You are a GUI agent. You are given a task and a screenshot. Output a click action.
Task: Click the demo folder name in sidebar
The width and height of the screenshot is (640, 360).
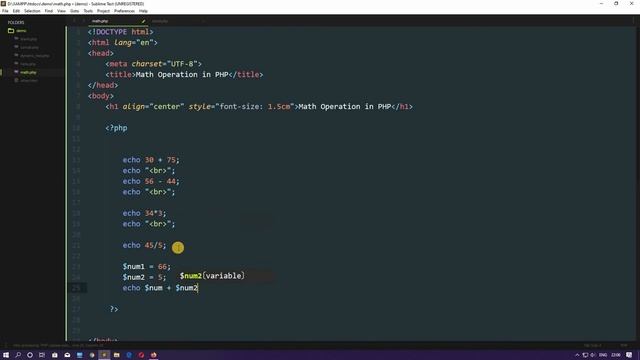pyautogui.click(x=21, y=31)
